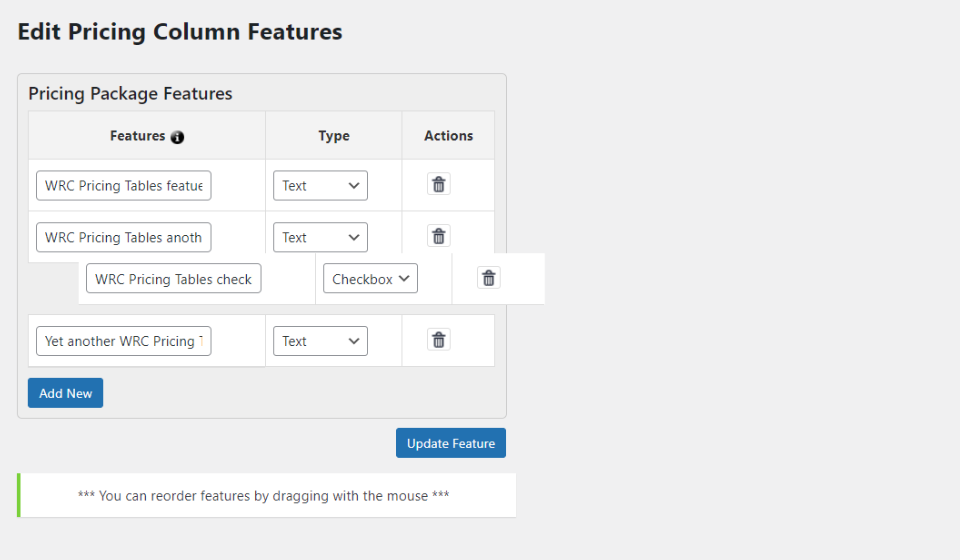Click the Features column header

click(137, 136)
